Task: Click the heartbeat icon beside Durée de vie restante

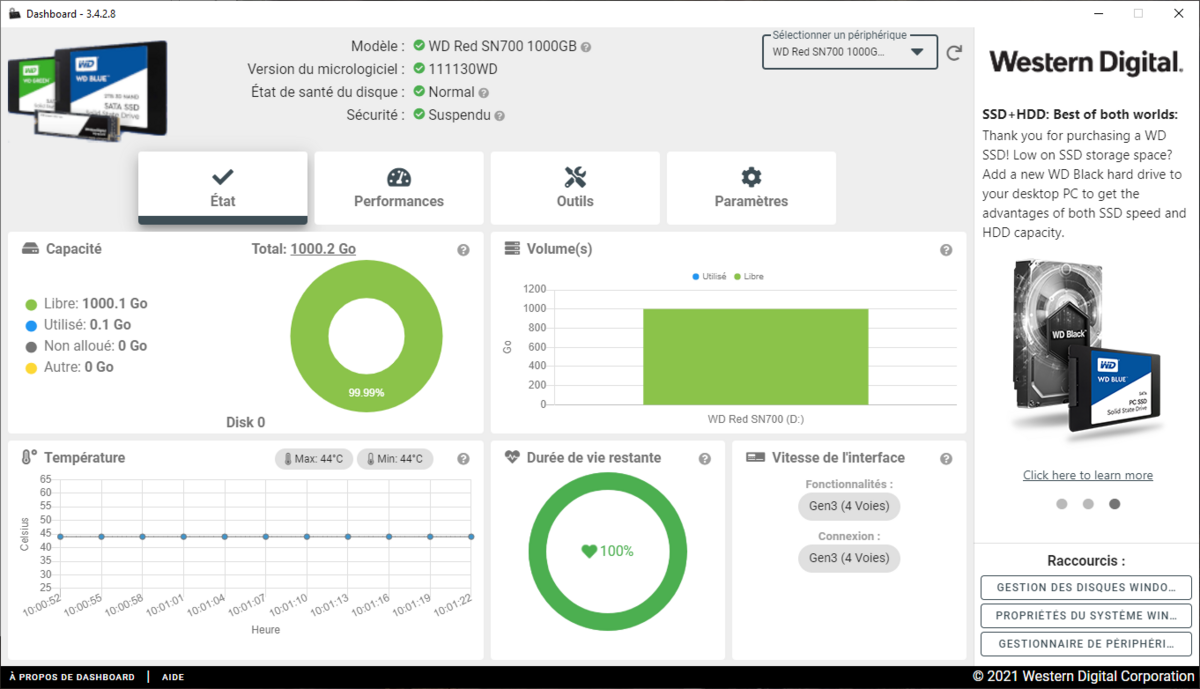Action: pos(512,457)
